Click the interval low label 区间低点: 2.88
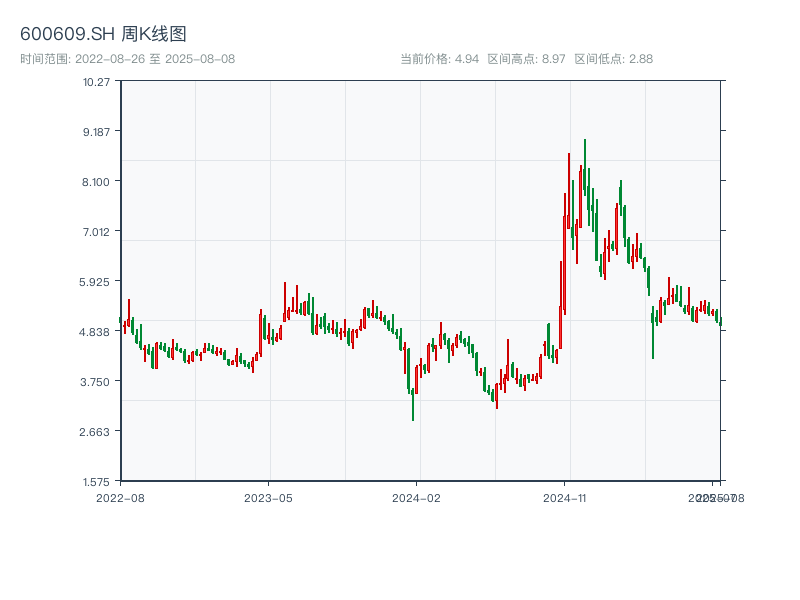 tap(614, 59)
